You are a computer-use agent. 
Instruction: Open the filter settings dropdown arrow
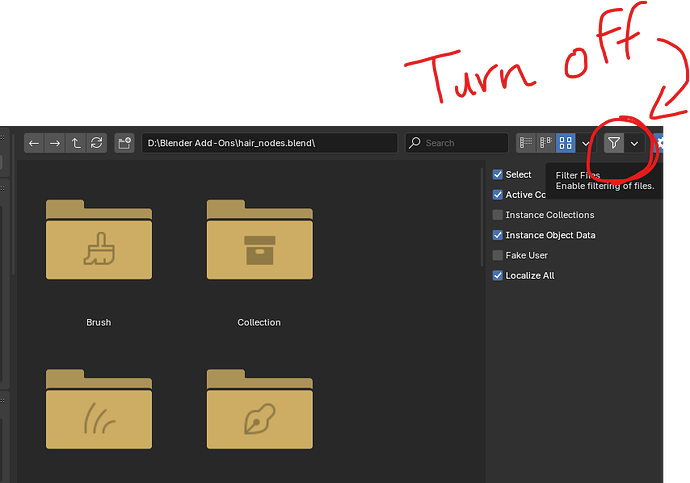tap(634, 143)
